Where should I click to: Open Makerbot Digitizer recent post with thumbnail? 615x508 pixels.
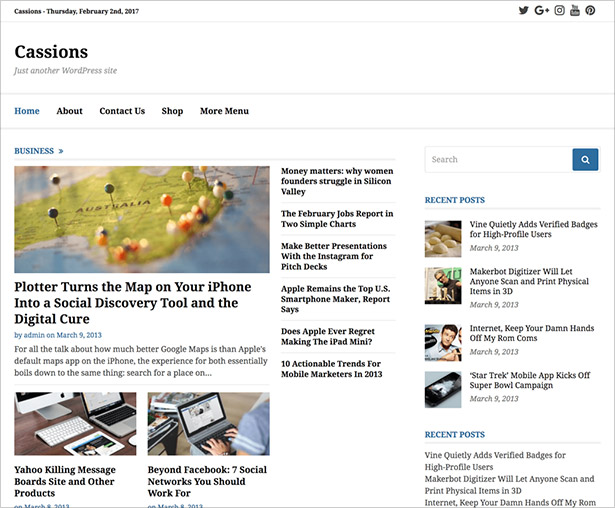(x=529, y=281)
